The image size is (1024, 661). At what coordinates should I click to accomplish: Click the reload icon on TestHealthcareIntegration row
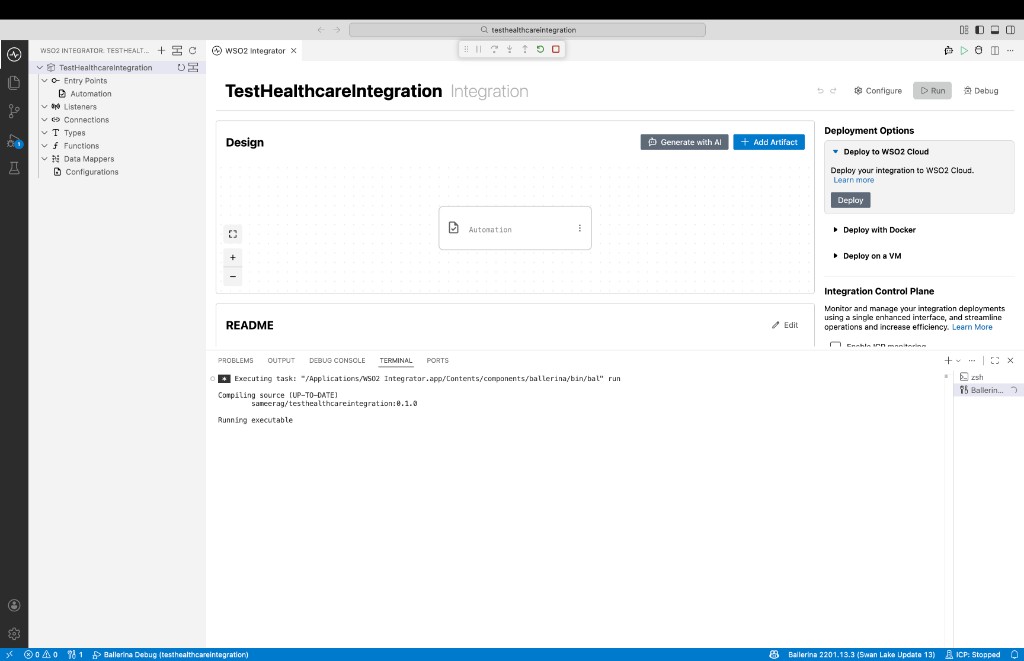coord(181,67)
